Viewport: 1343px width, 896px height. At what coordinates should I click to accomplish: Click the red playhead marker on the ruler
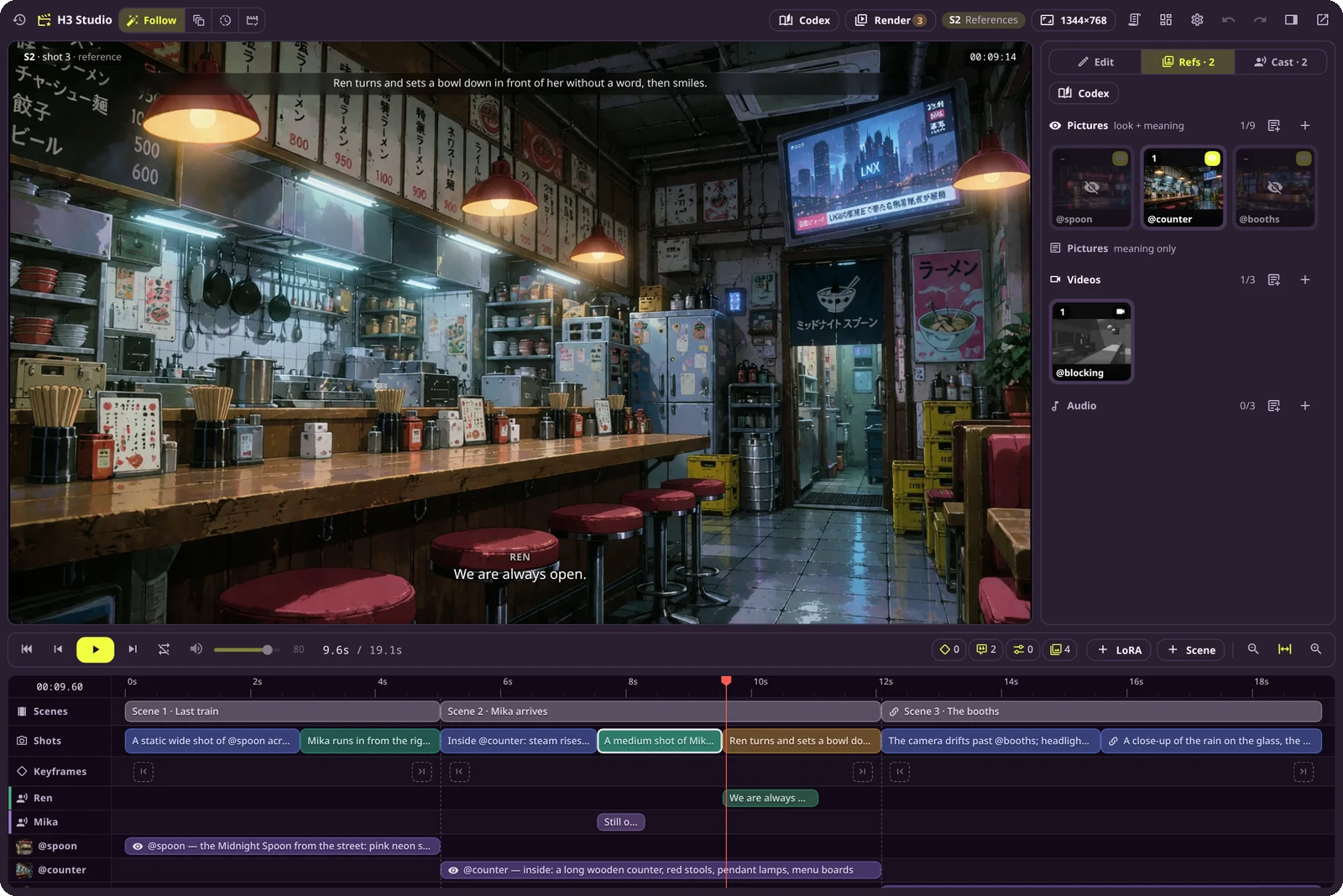click(726, 680)
